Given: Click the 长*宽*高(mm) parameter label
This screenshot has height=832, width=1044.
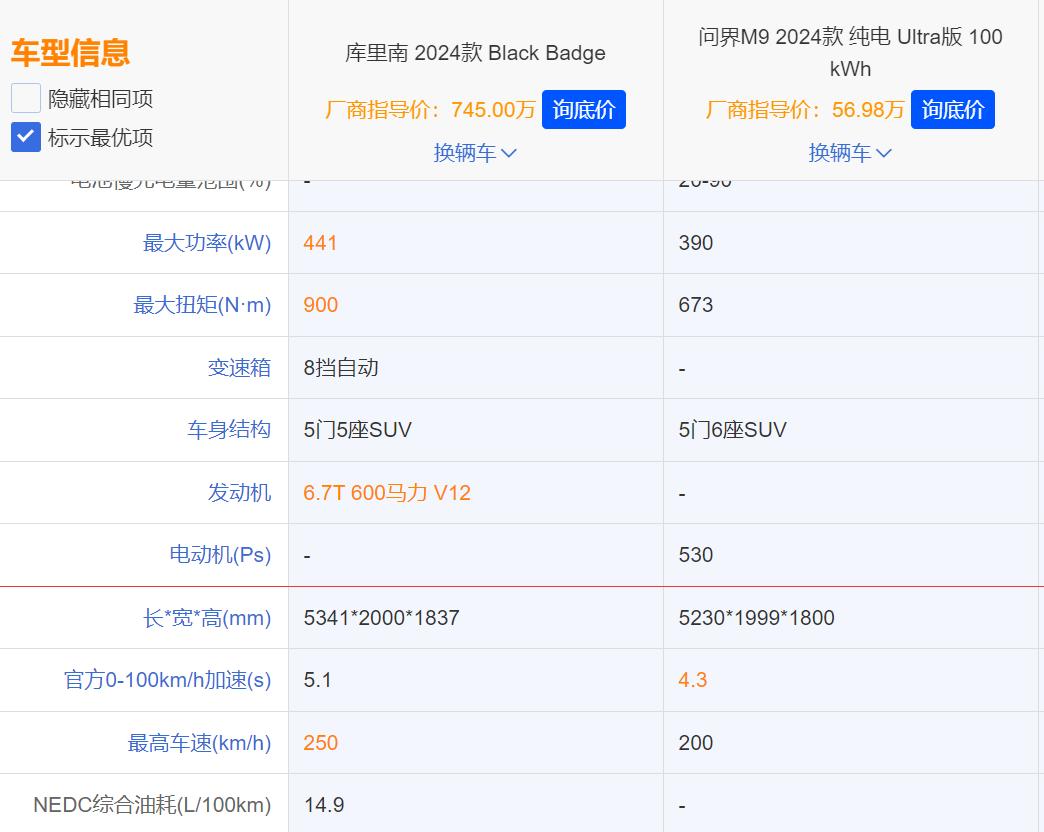Looking at the screenshot, I should tap(207, 618).
